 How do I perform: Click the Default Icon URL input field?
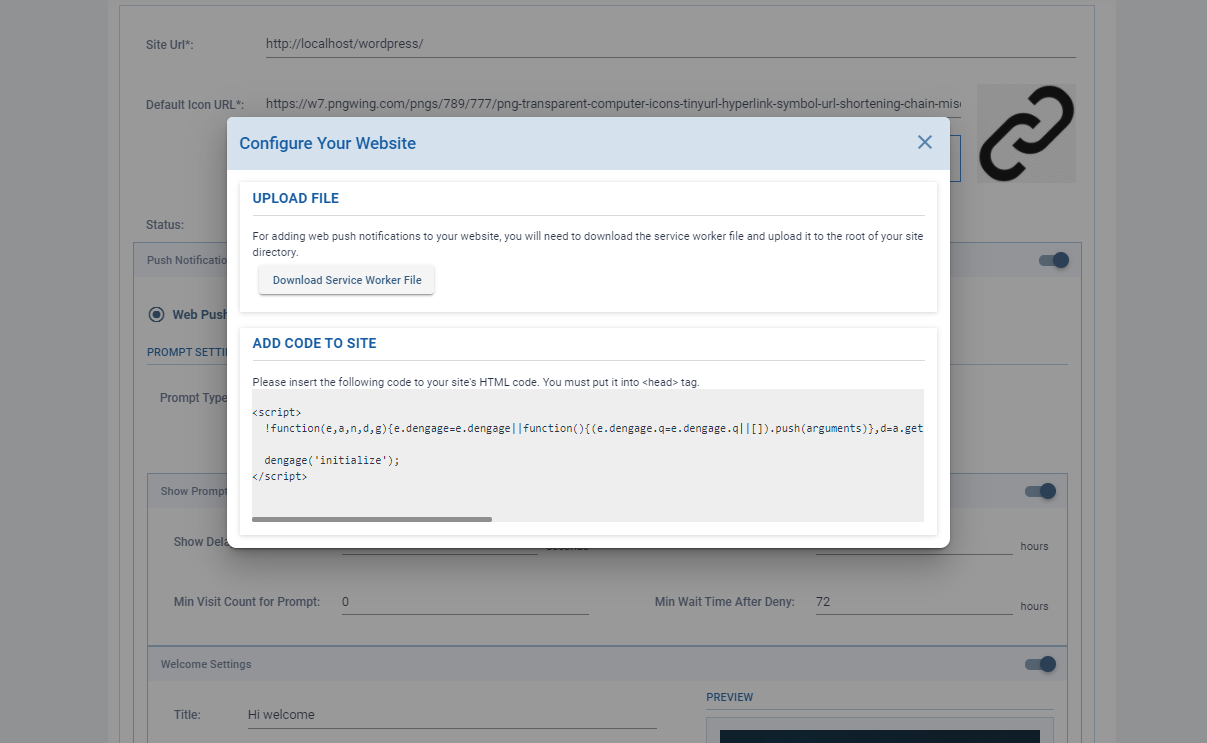pyautogui.click(x=613, y=104)
